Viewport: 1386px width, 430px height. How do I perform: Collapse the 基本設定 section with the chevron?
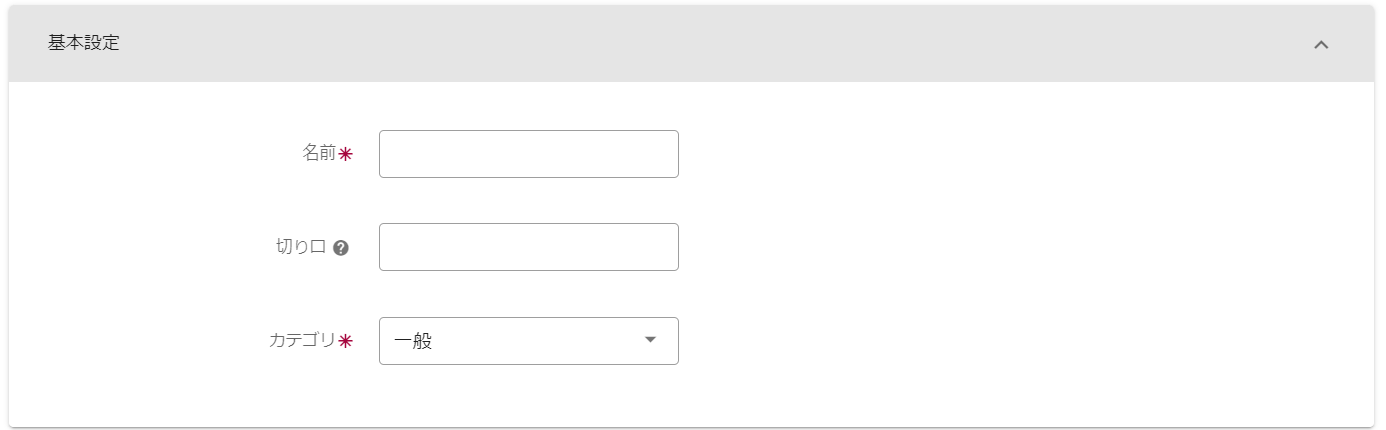tap(1321, 45)
